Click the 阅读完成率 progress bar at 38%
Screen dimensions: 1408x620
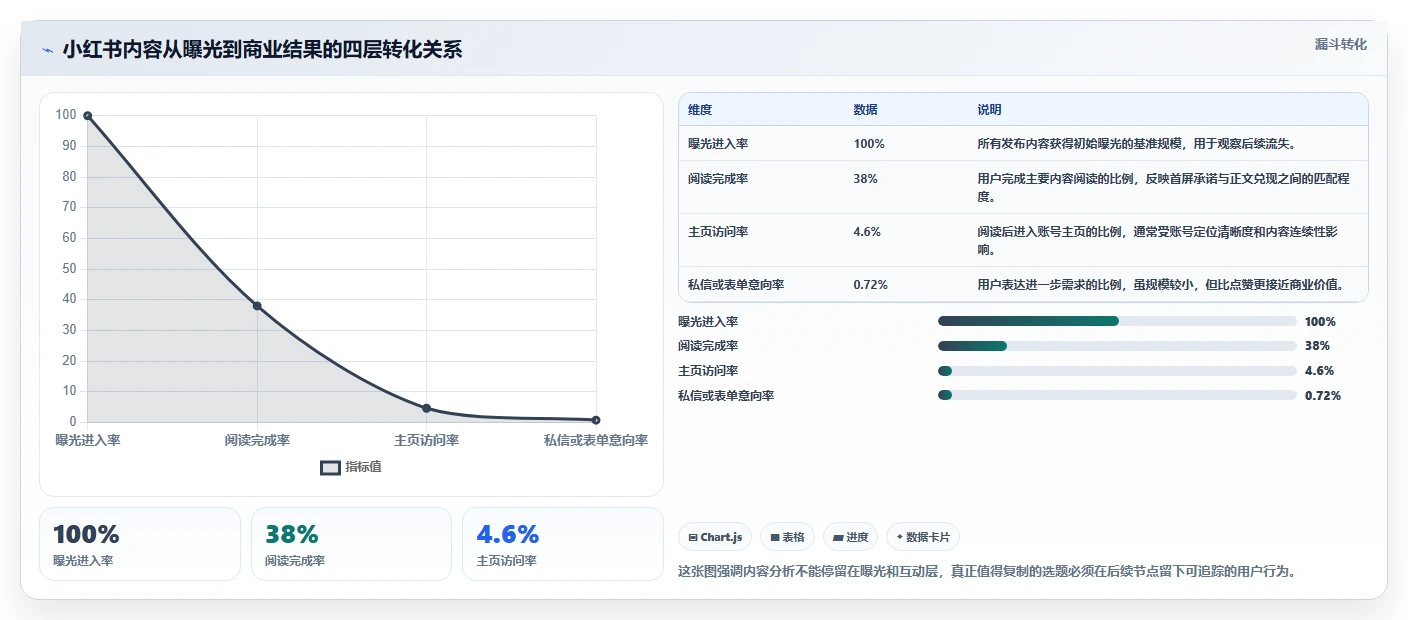[x=1117, y=346]
